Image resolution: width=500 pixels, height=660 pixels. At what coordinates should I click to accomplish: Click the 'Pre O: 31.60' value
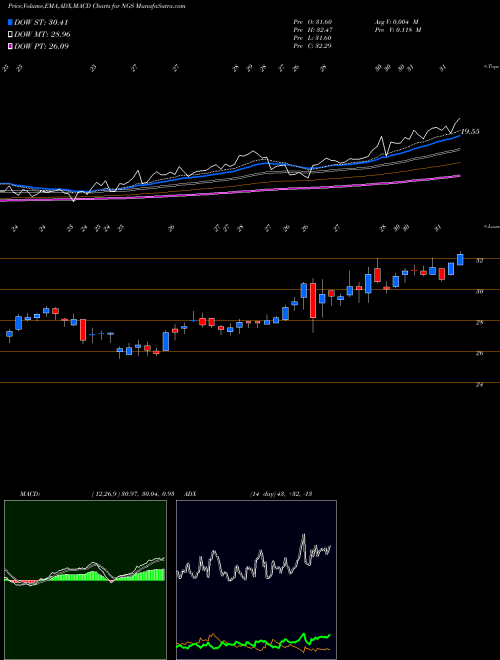tap(313, 21)
